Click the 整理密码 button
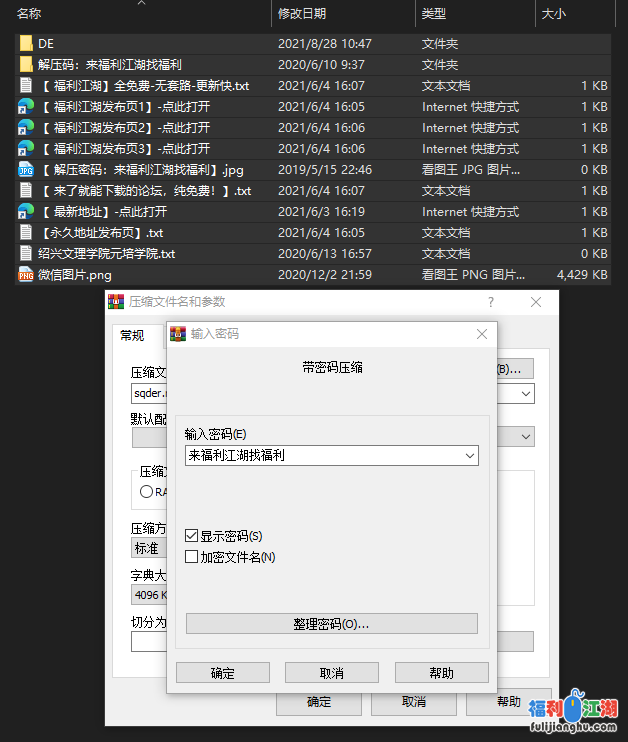 [x=331, y=624]
